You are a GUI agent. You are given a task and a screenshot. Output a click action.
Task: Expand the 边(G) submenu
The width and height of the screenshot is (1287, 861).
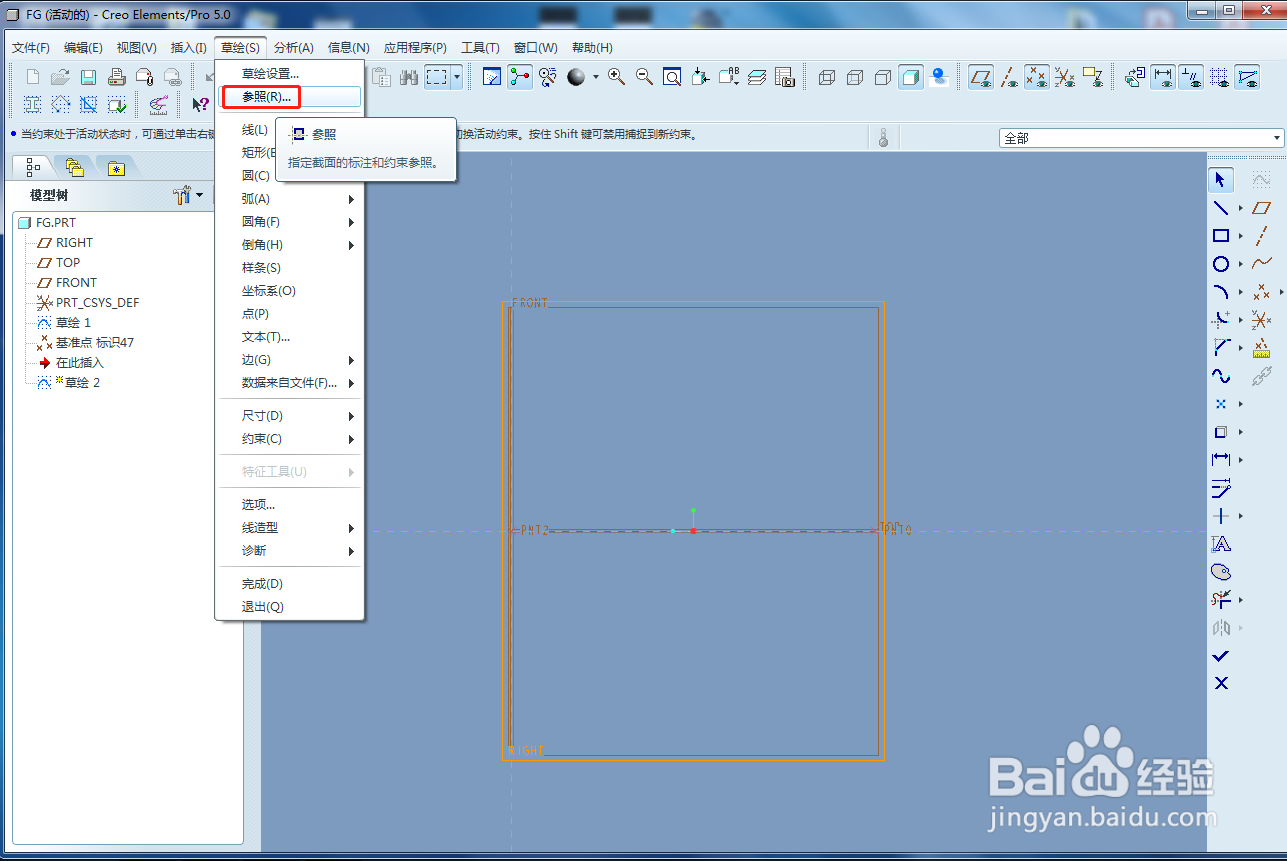(x=290, y=360)
